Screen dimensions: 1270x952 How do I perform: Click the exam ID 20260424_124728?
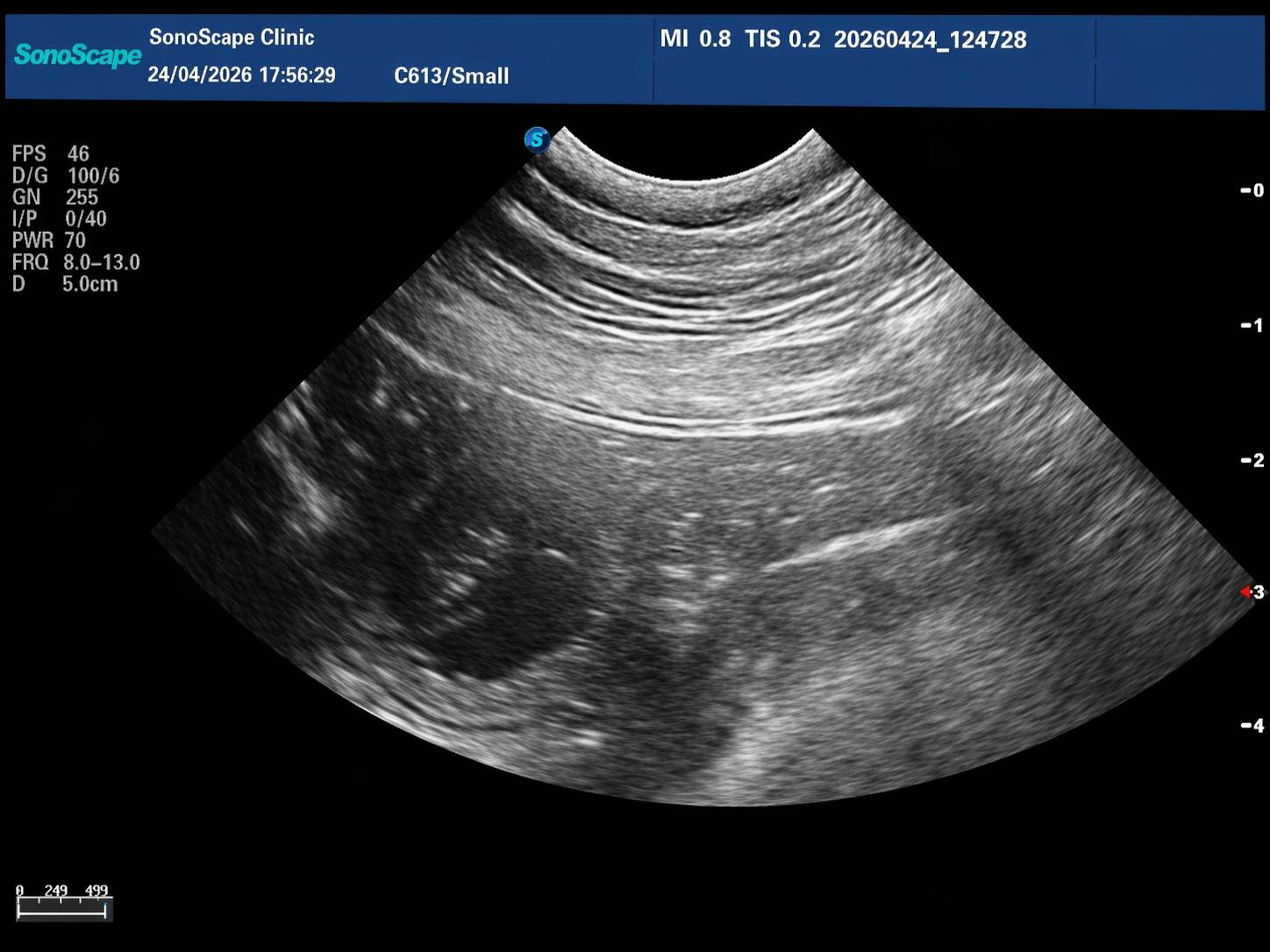[x=930, y=39]
